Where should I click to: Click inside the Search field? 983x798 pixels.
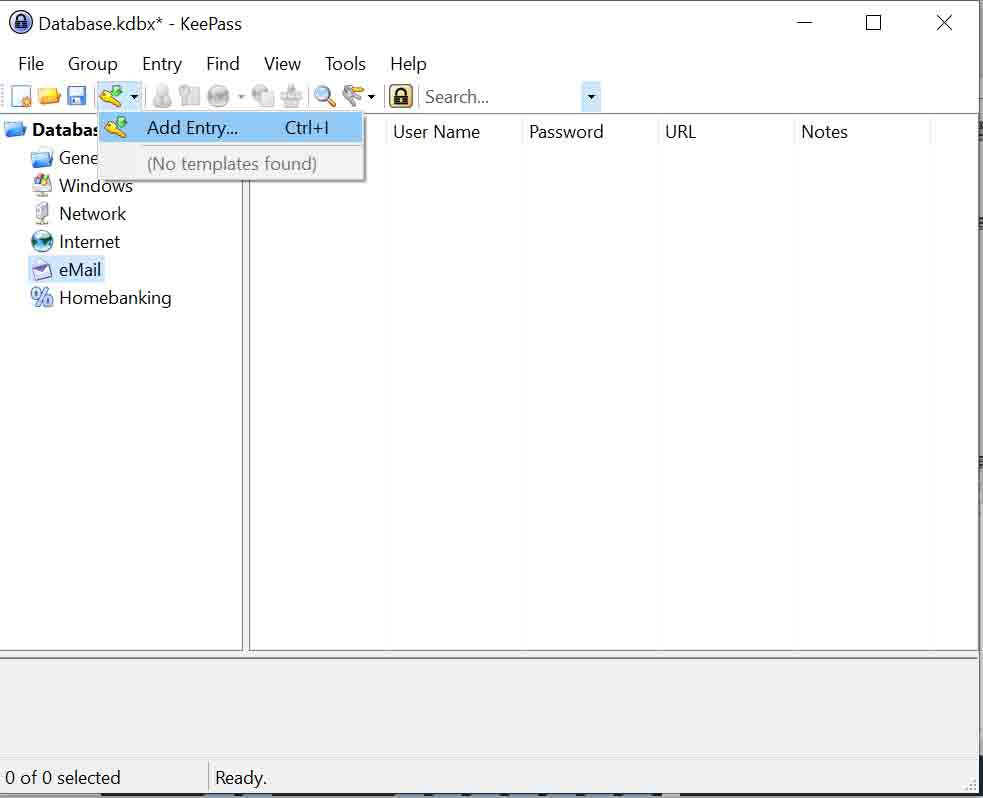point(501,97)
